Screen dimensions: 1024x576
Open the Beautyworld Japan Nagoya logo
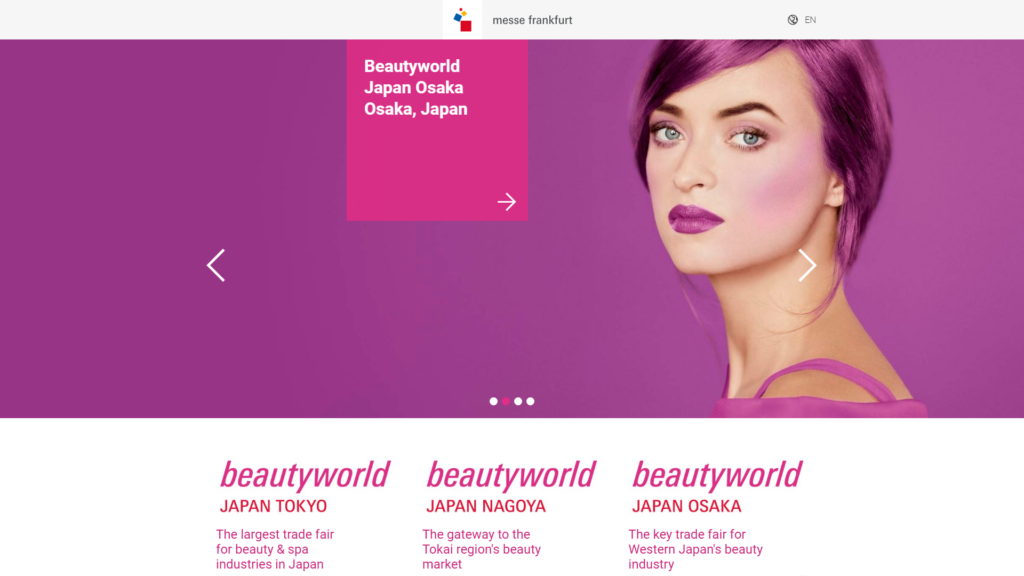[x=511, y=487]
